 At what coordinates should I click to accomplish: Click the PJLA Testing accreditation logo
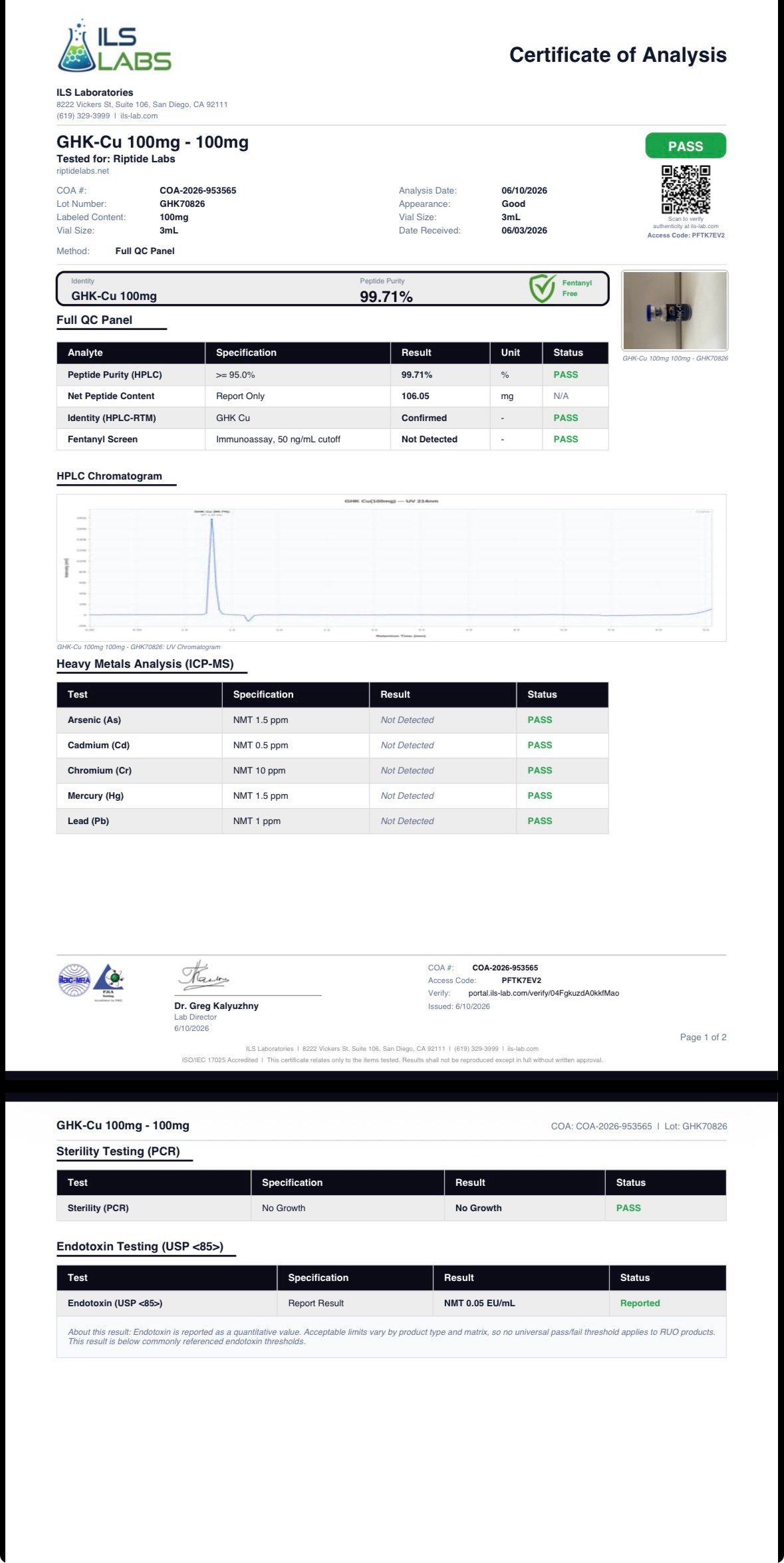pos(108,982)
